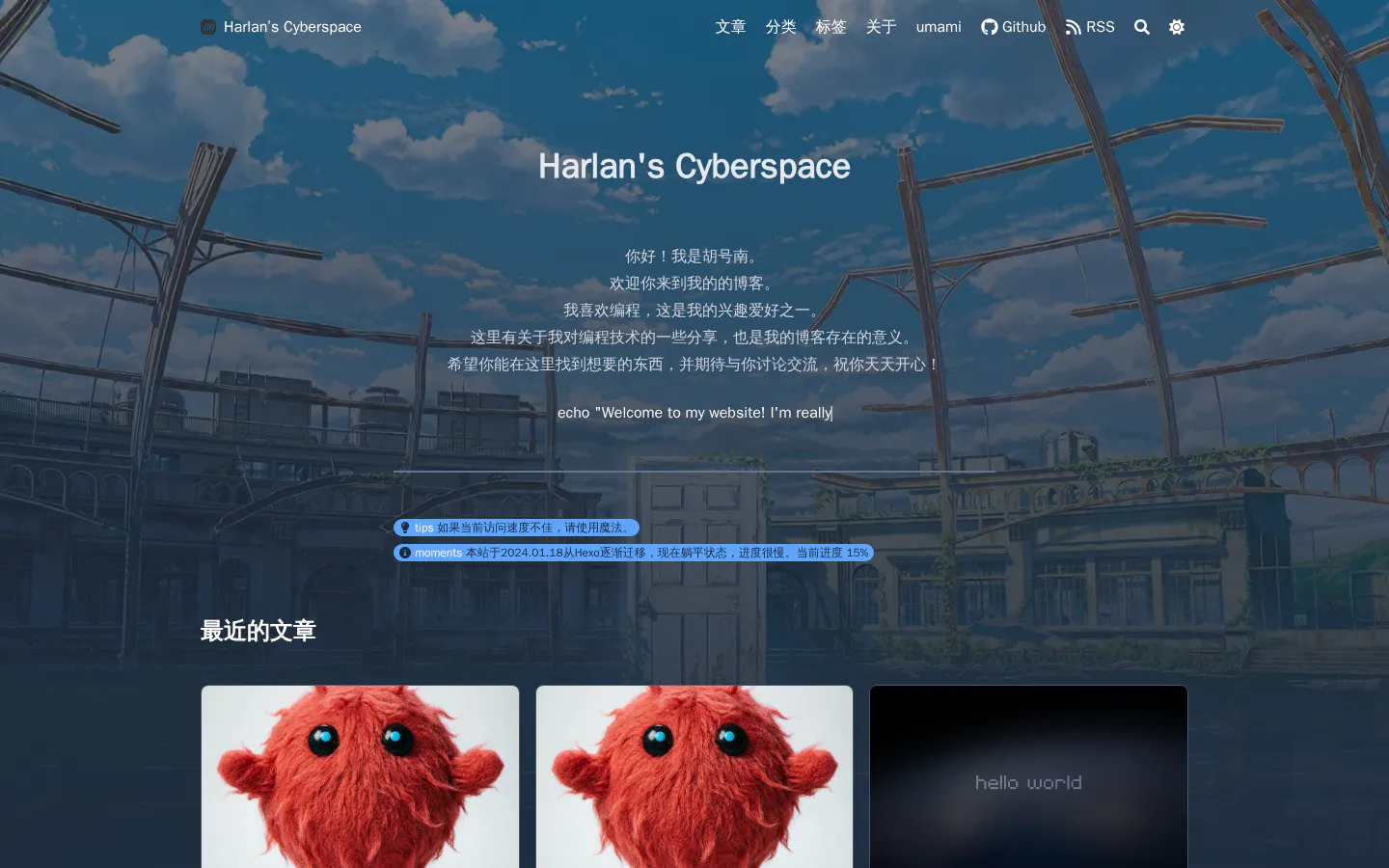The height and width of the screenshot is (868, 1389).
Task: Open the first red furry monster post card
Action: click(x=360, y=776)
